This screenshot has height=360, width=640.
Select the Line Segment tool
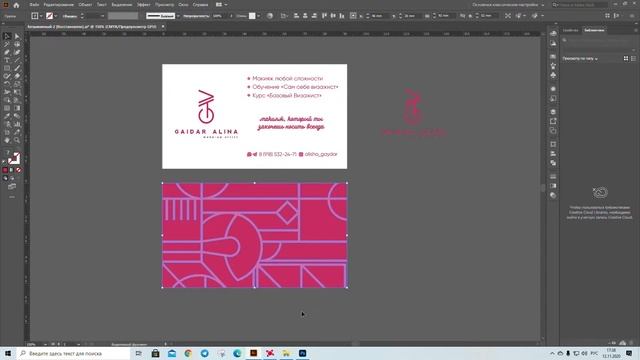tap(17, 60)
